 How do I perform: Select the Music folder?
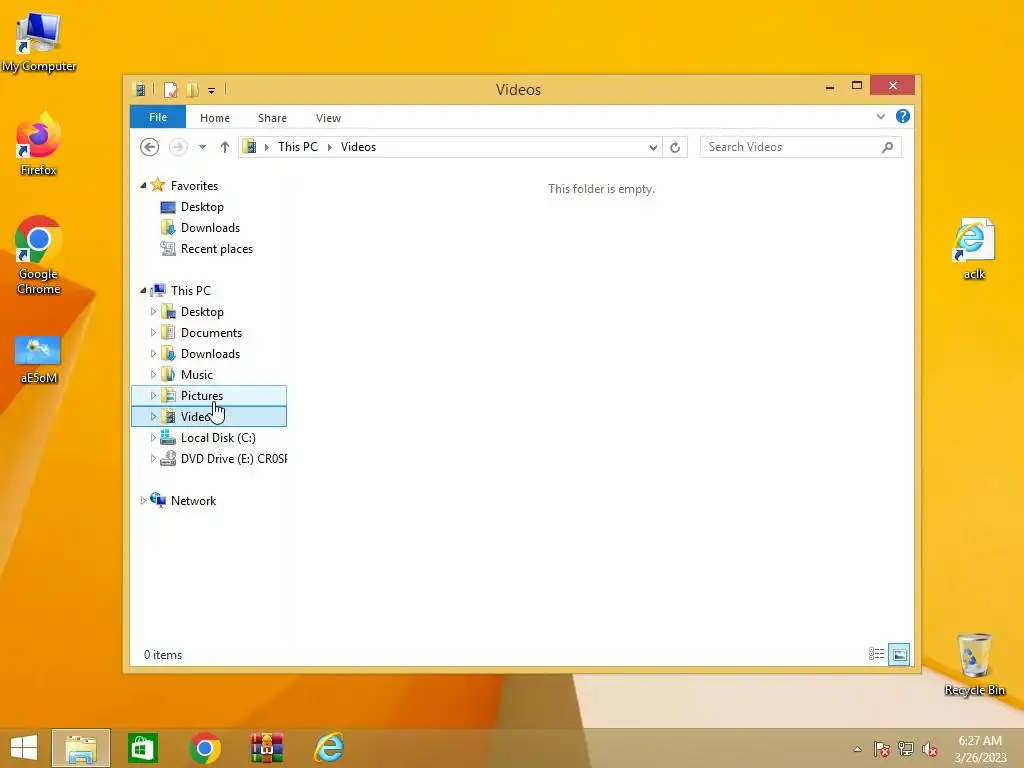197,375
